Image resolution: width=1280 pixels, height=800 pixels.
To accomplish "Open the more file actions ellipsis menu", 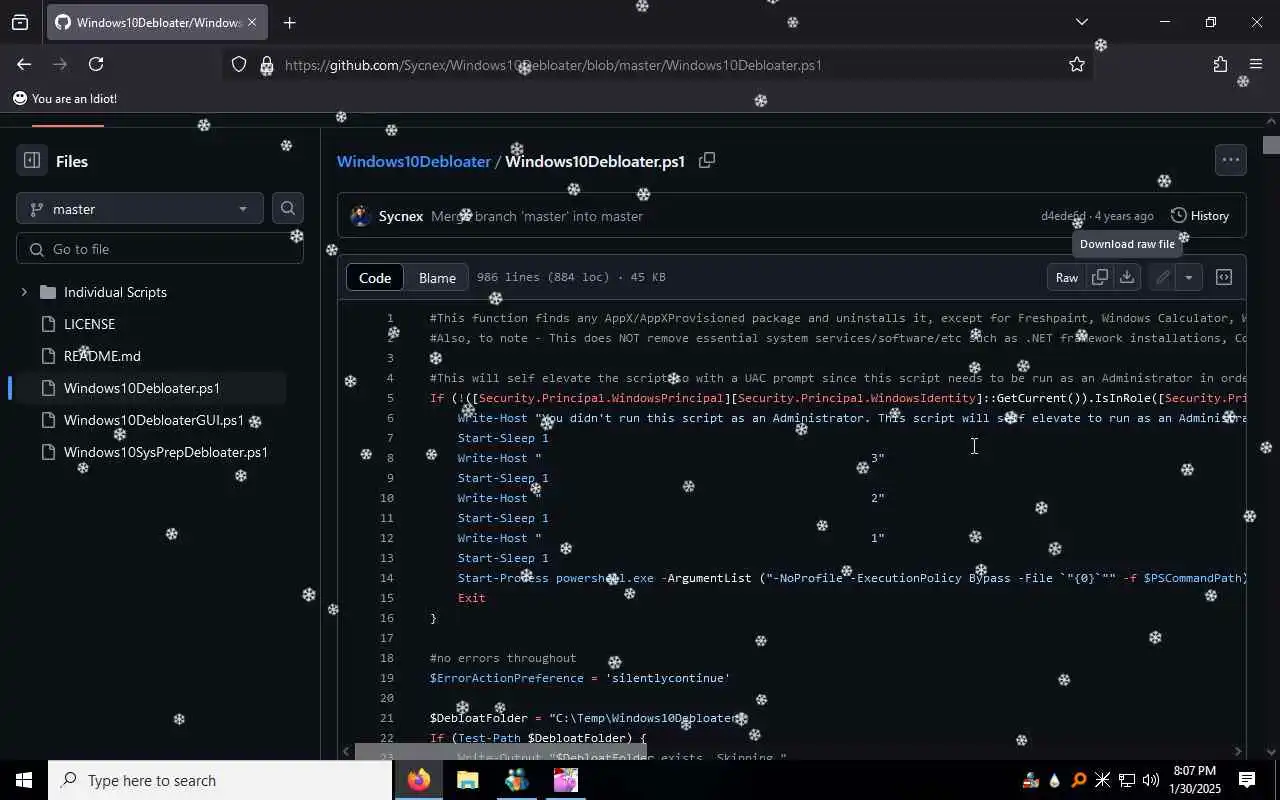I will pyautogui.click(x=1230, y=160).
